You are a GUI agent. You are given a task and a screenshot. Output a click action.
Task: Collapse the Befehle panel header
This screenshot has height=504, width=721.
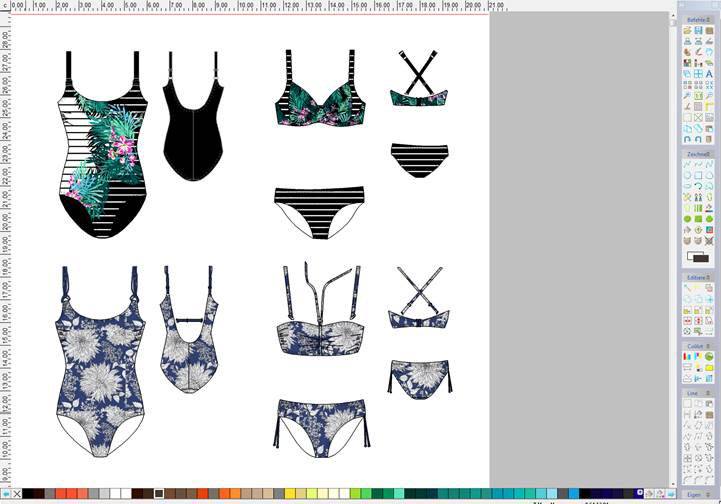(697, 19)
